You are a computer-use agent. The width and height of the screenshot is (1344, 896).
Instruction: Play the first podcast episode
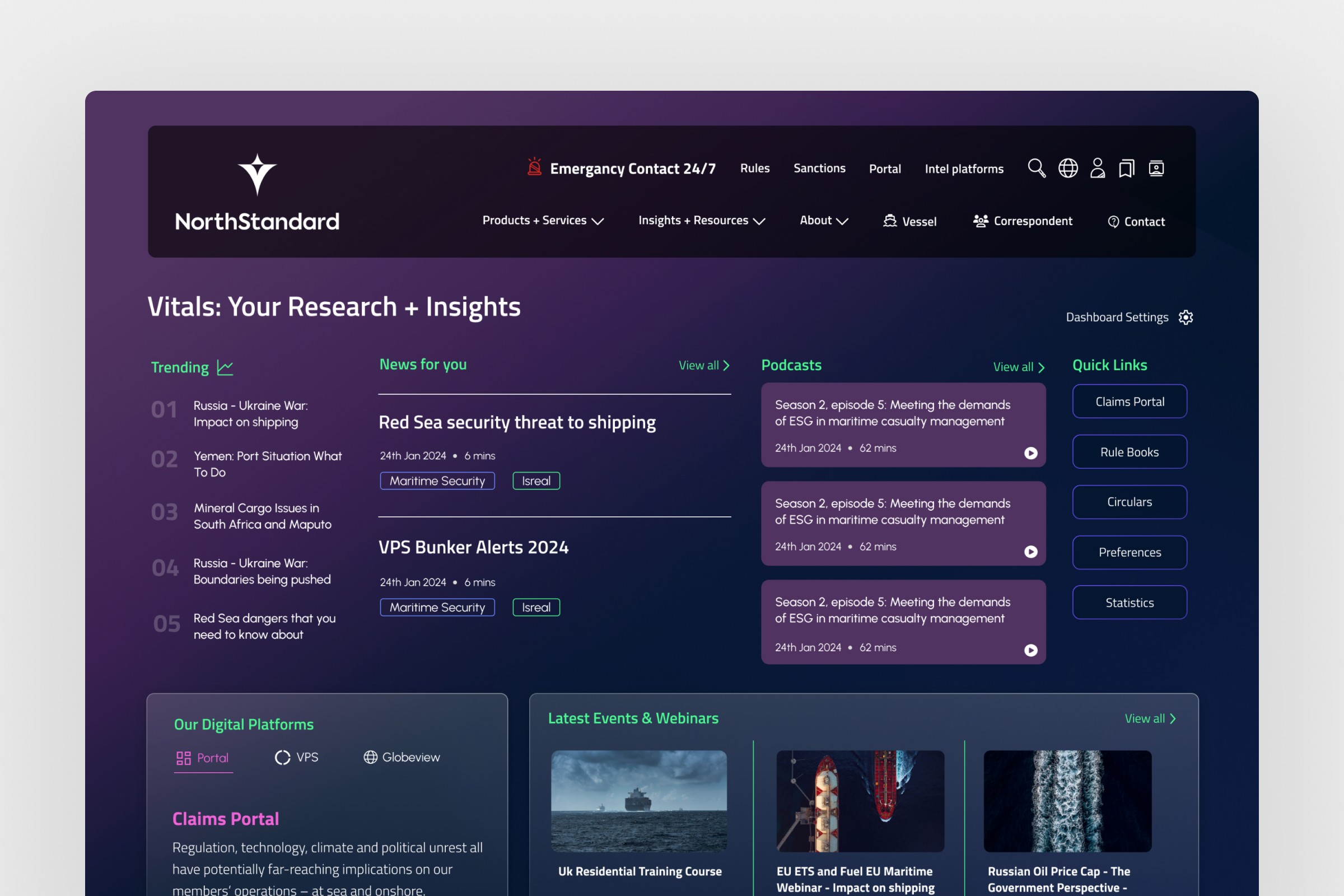pyautogui.click(x=1030, y=453)
